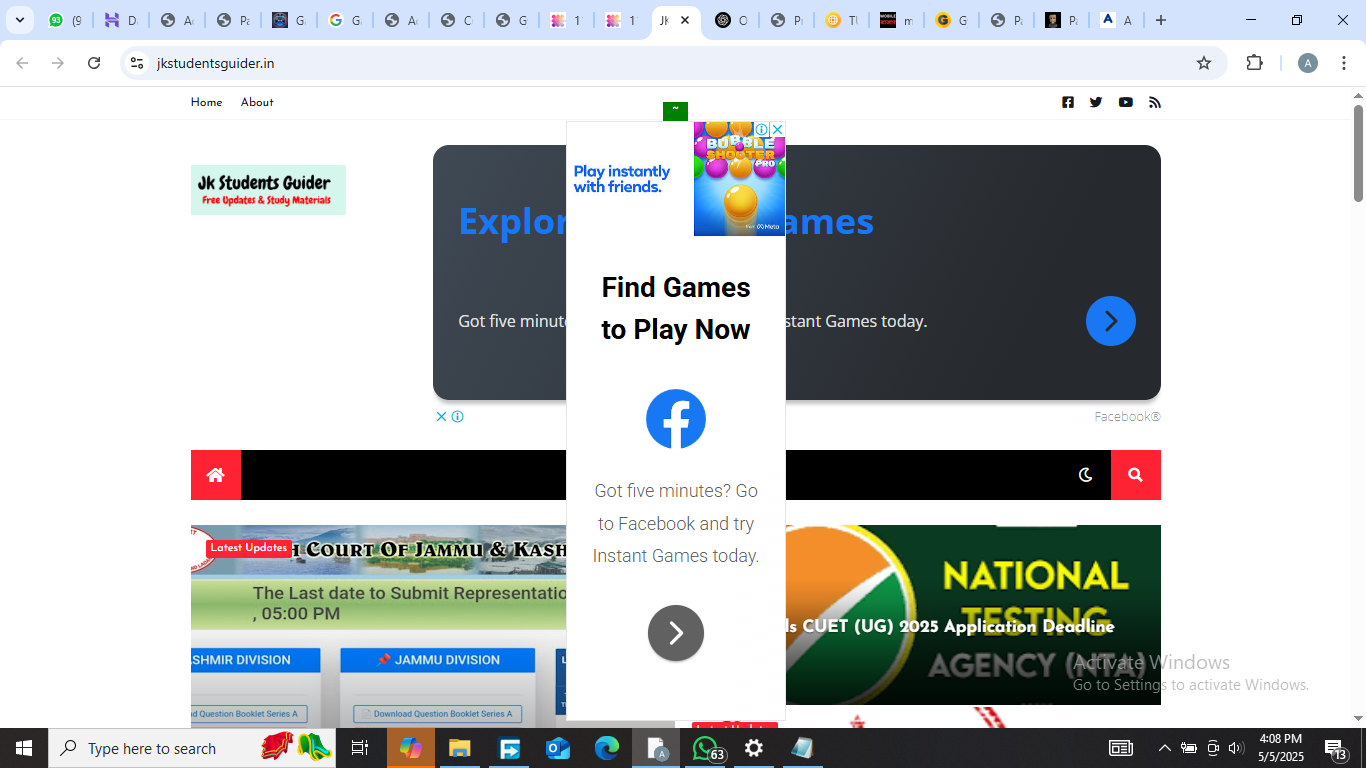Click the Latest Updates label
The width and height of the screenshot is (1366, 768).
(249, 548)
